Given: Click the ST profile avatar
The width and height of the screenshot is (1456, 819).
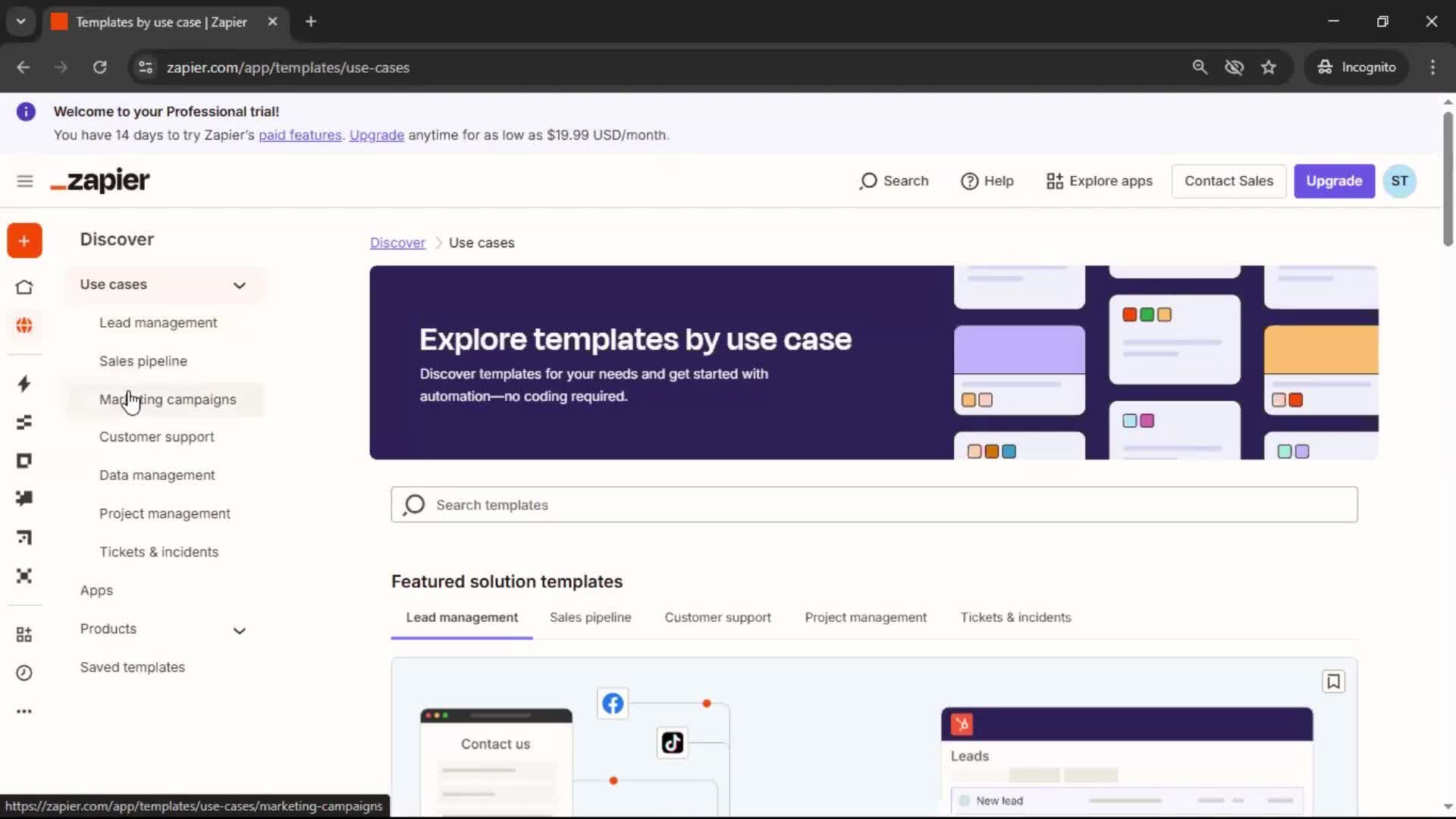Looking at the screenshot, I should pyautogui.click(x=1399, y=181).
